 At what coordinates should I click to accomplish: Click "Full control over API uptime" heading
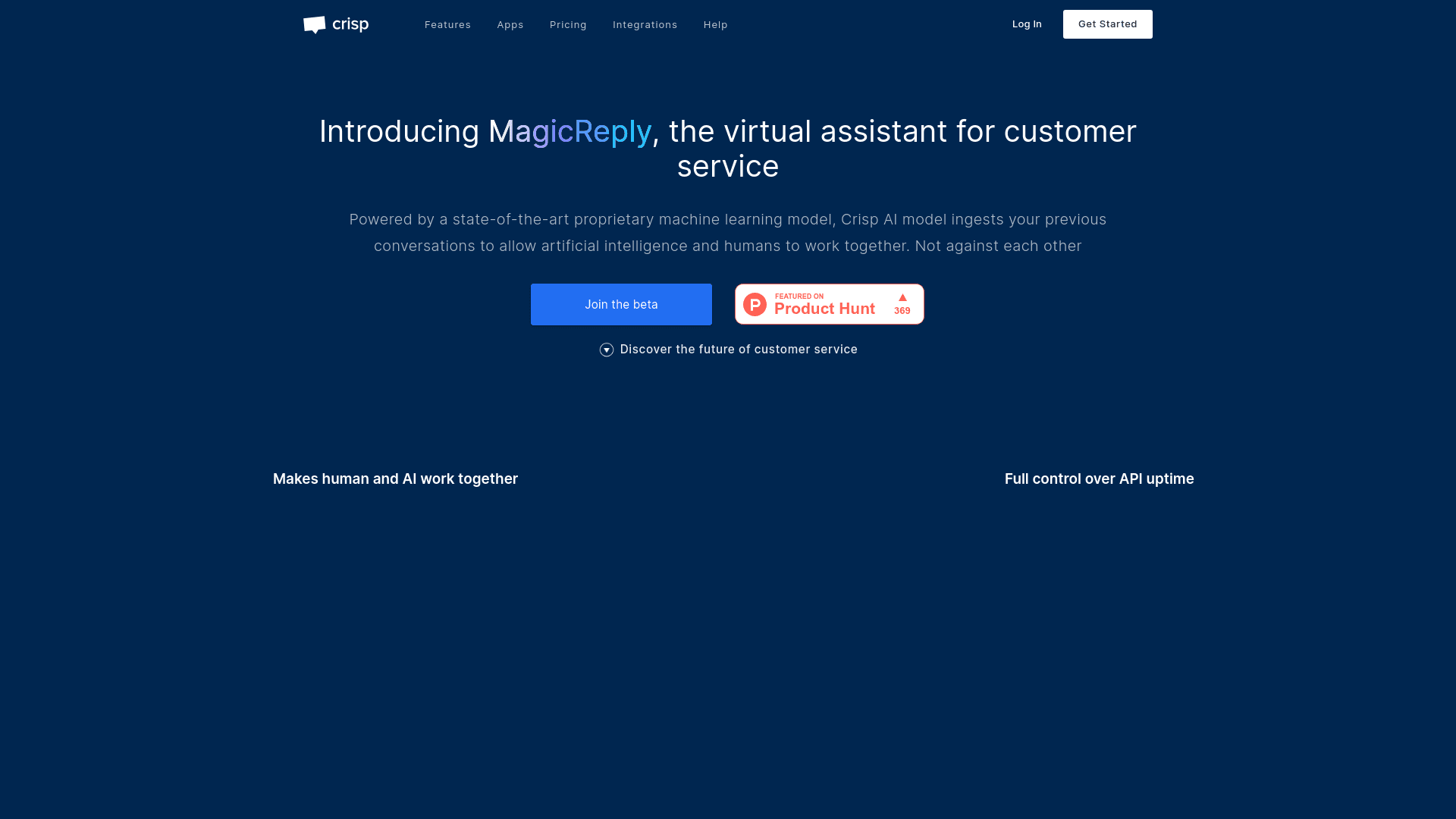coord(1099,479)
